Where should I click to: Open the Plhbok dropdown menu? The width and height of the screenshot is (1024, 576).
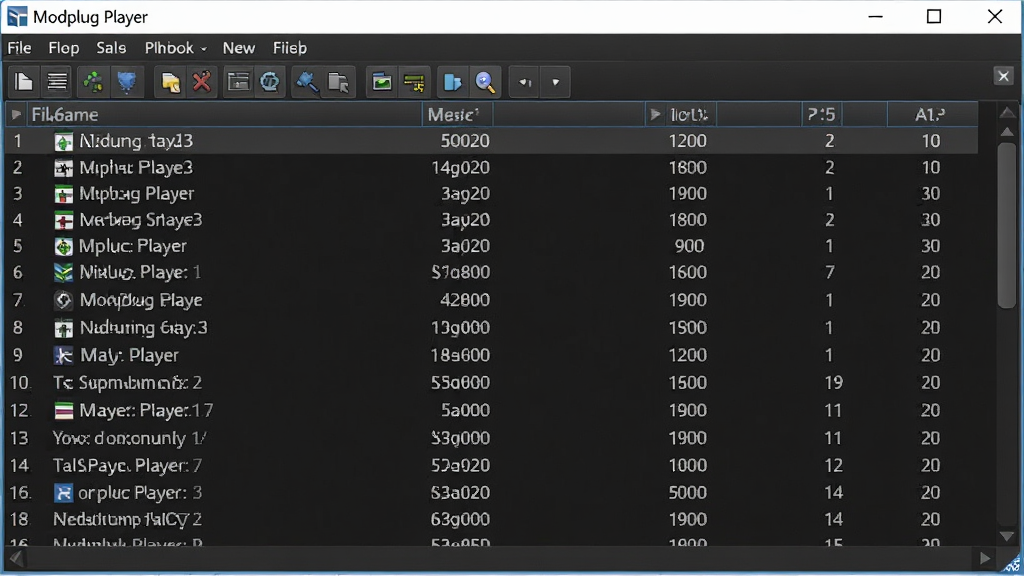176,48
